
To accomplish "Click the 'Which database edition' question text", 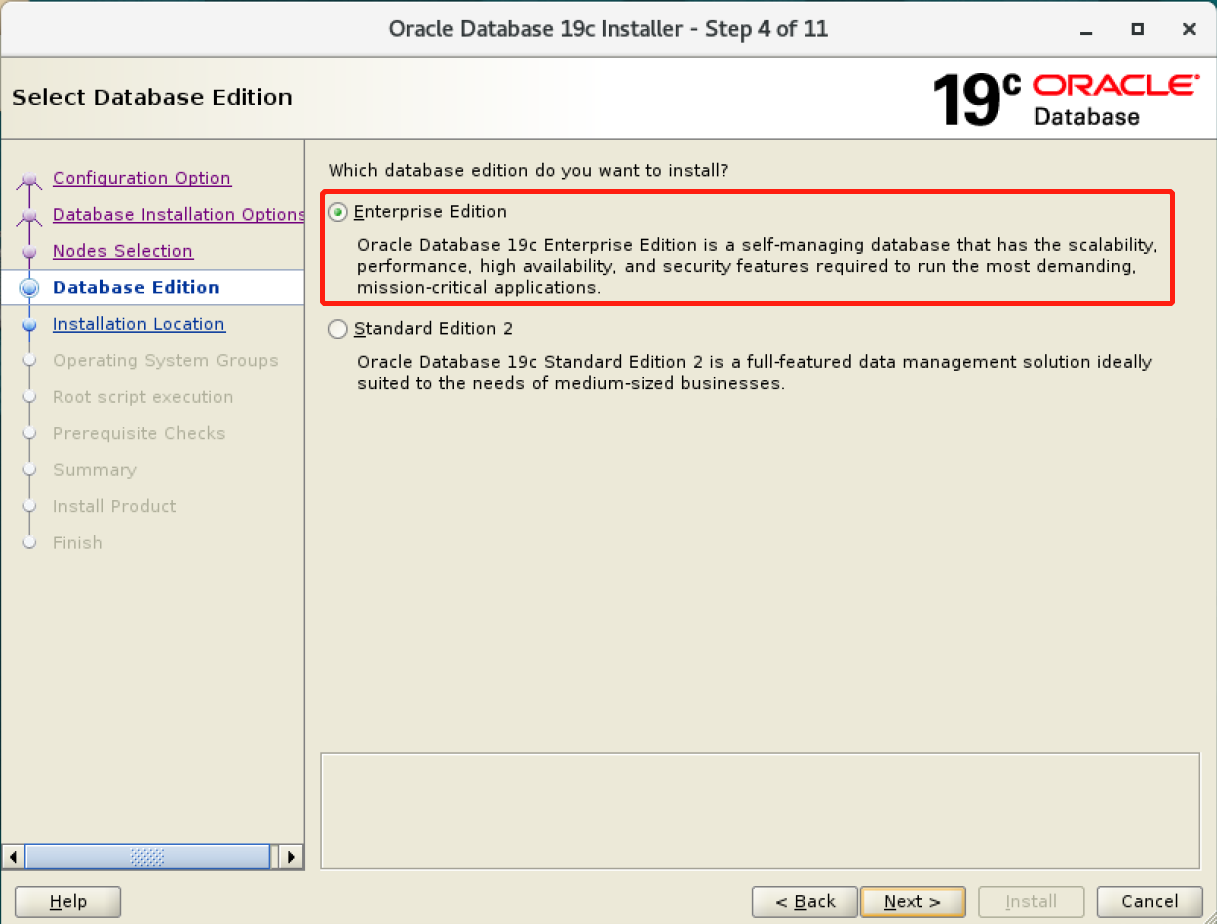I will (x=528, y=171).
